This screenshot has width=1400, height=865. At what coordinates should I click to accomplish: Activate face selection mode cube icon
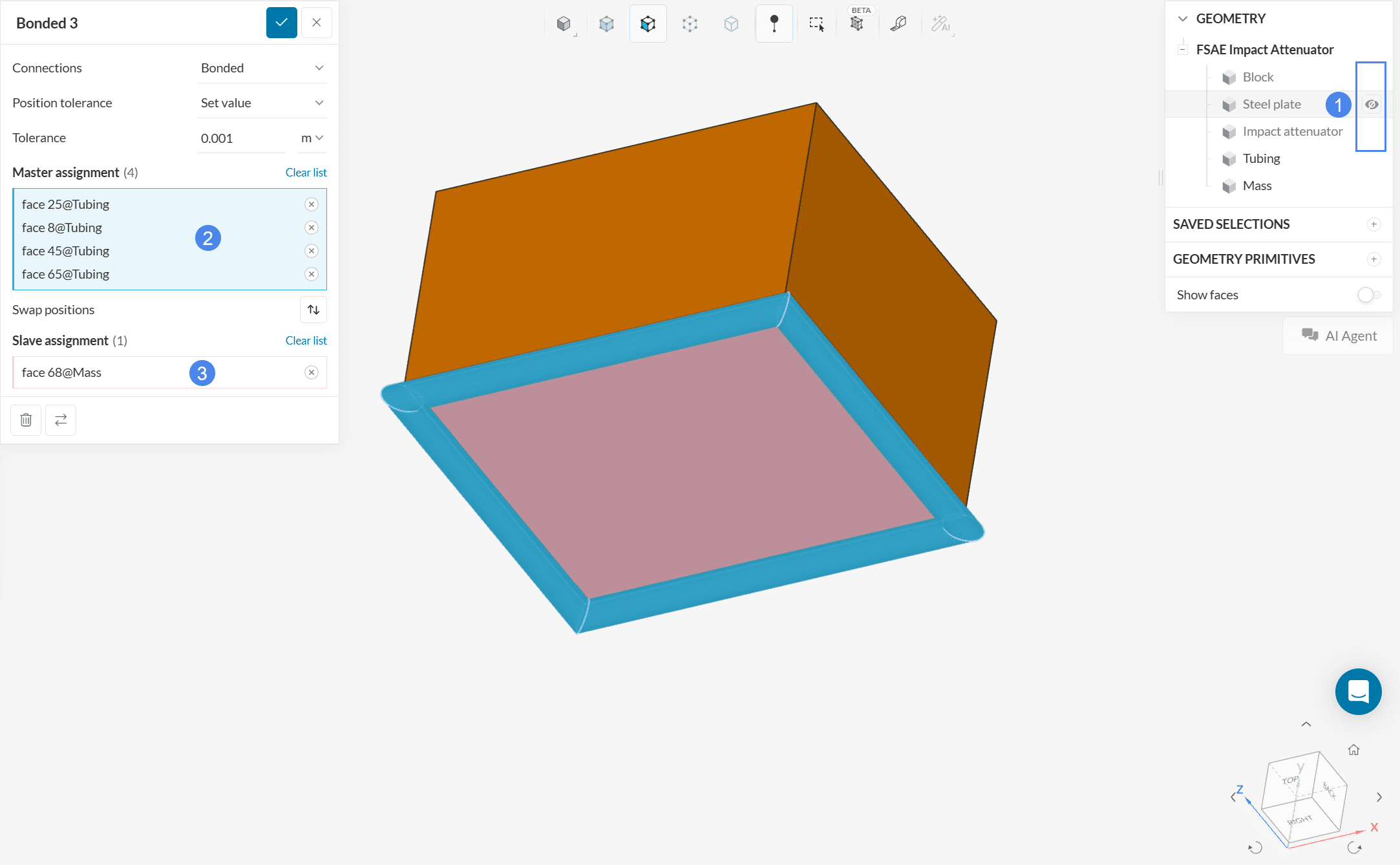click(648, 24)
